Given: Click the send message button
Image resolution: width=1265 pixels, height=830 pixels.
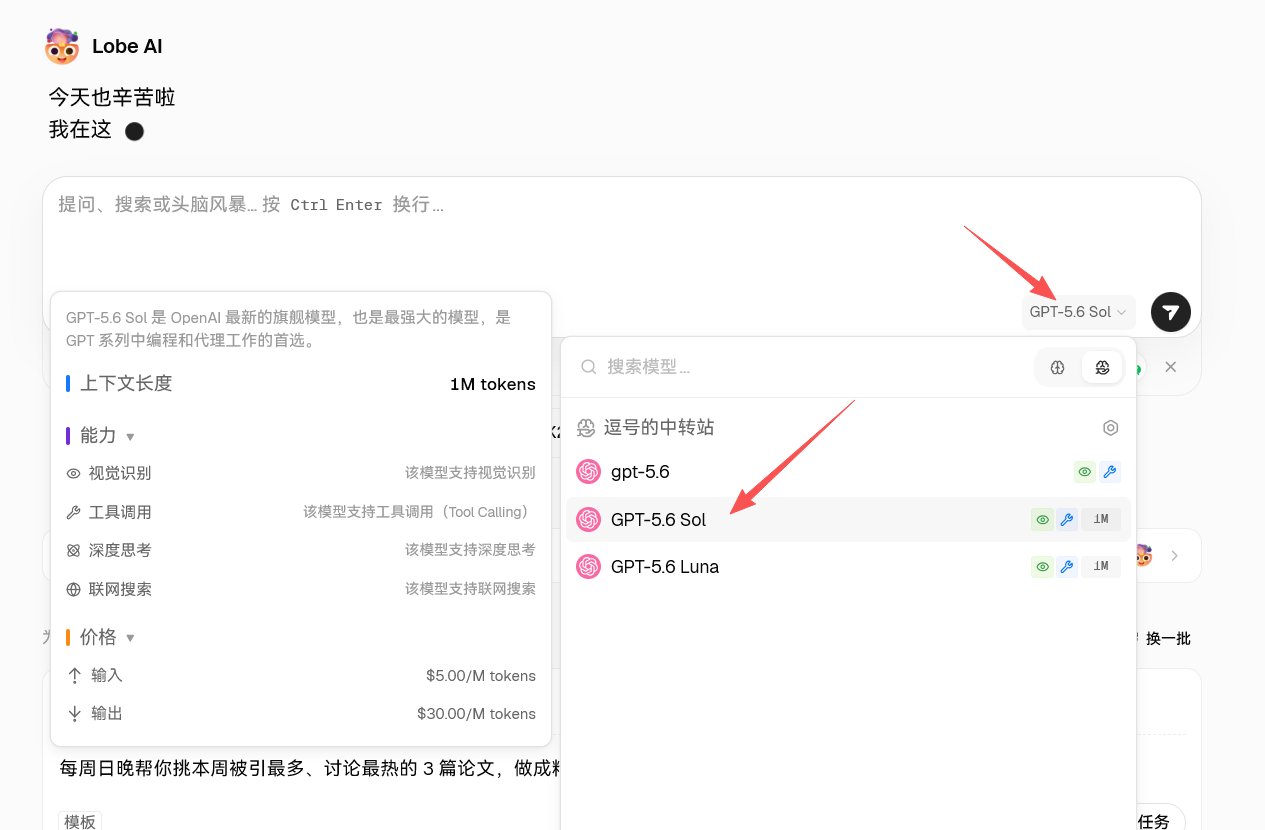Looking at the screenshot, I should coord(1170,312).
